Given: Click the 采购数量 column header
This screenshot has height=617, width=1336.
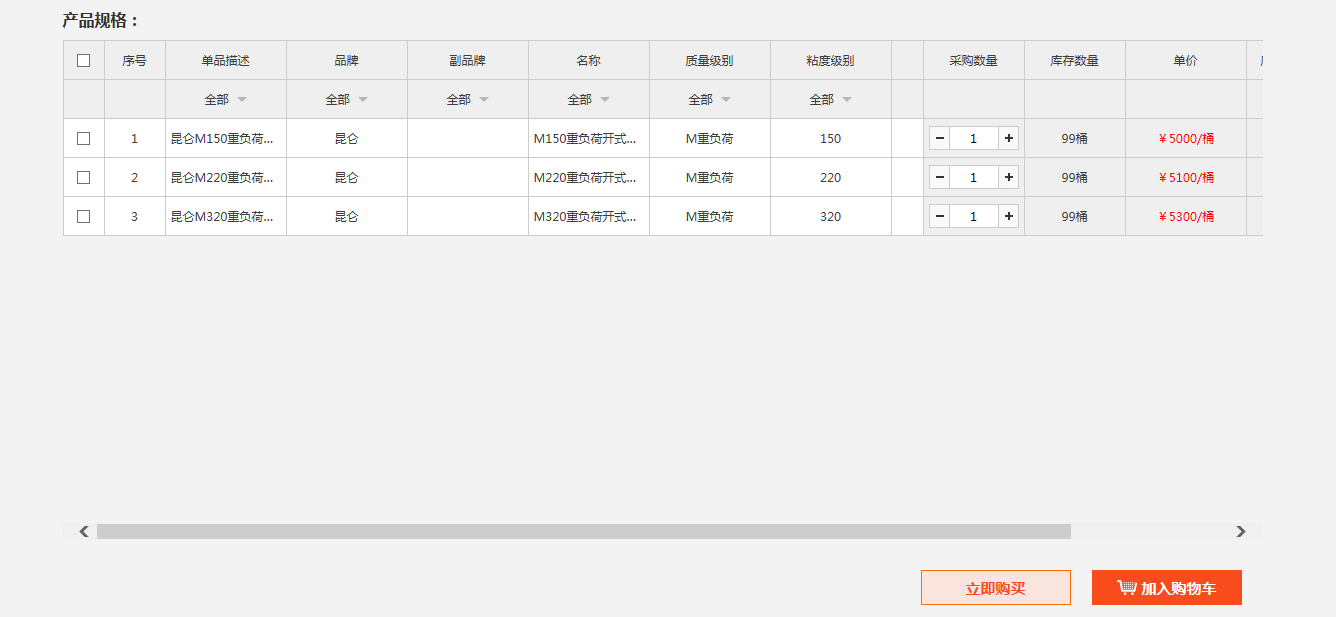Looking at the screenshot, I should coord(974,60).
